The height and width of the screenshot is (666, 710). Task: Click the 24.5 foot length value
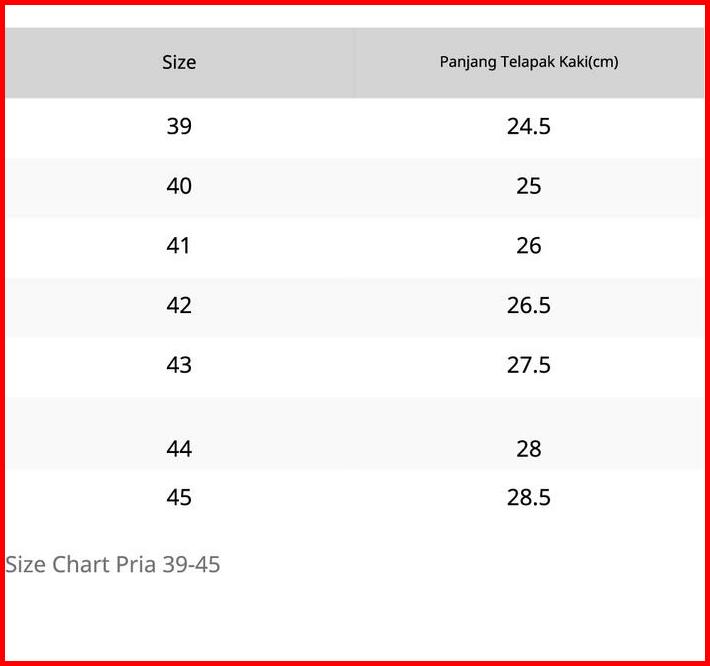coord(528,127)
